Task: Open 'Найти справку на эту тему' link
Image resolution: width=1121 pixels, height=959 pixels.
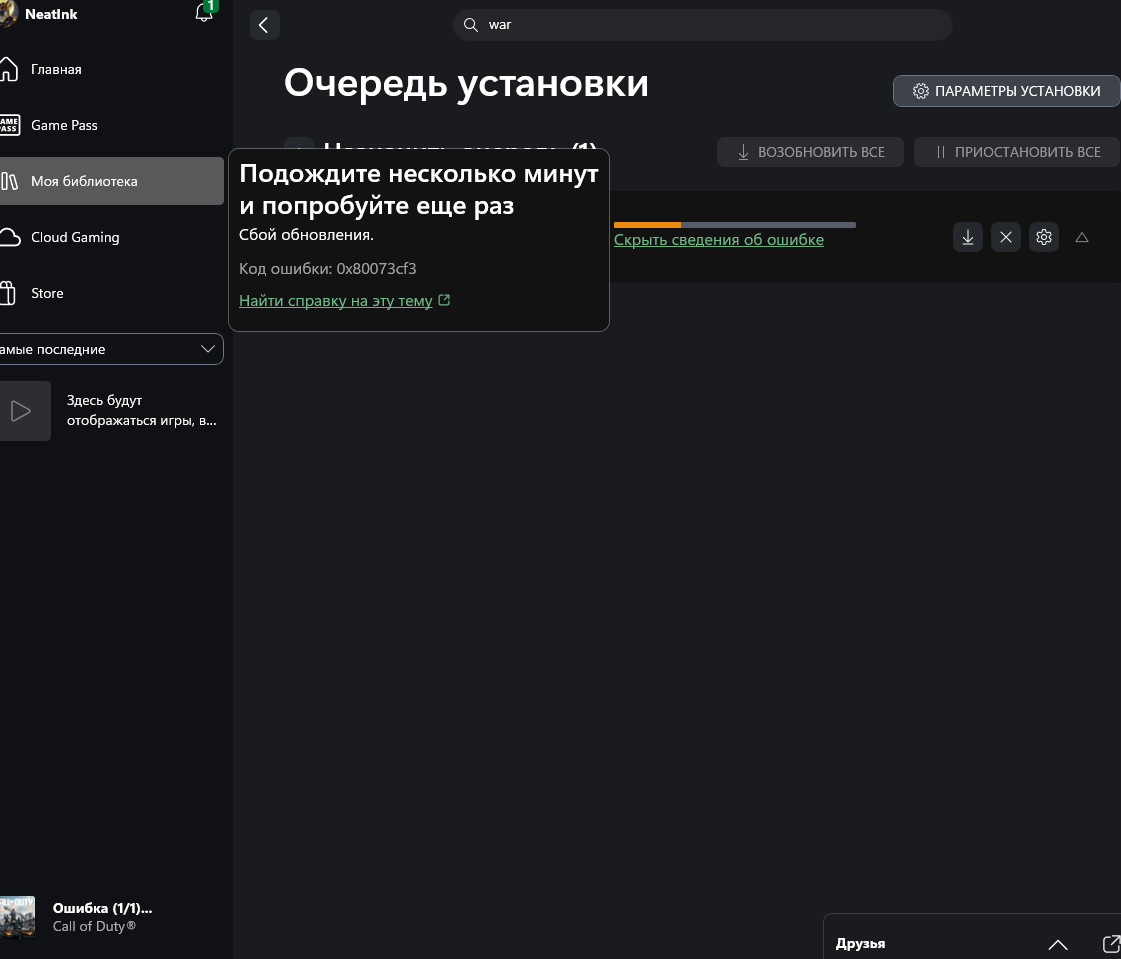Action: coord(345,300)
